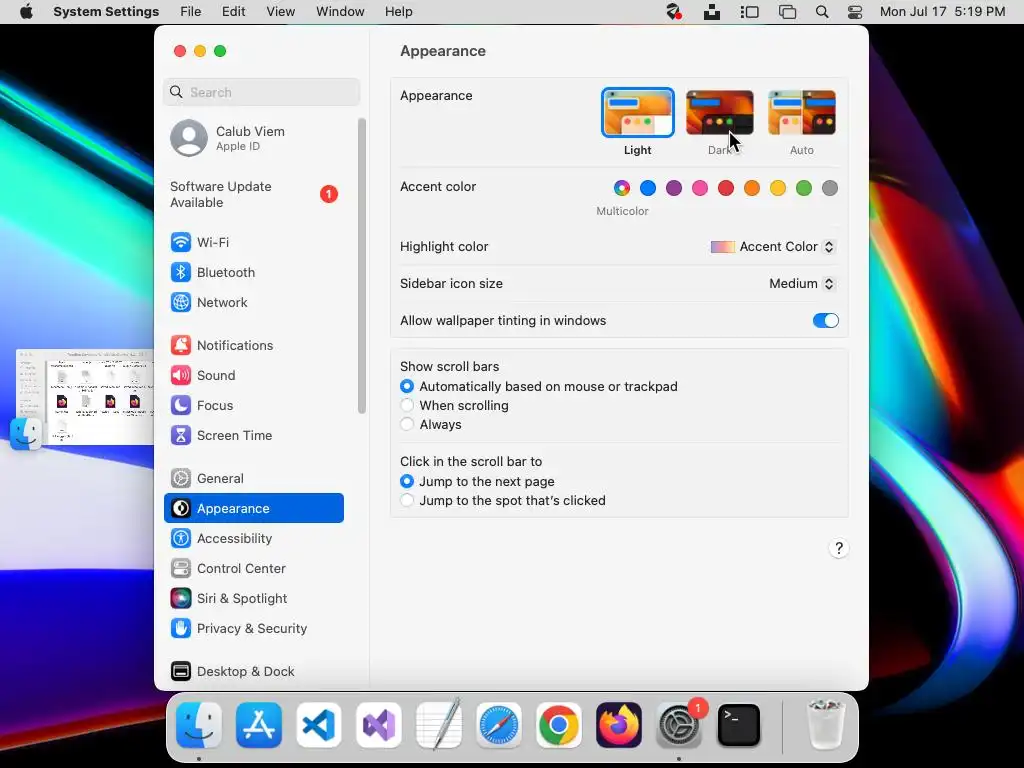Click the date and time in menu bar

[x=942, y=12]
